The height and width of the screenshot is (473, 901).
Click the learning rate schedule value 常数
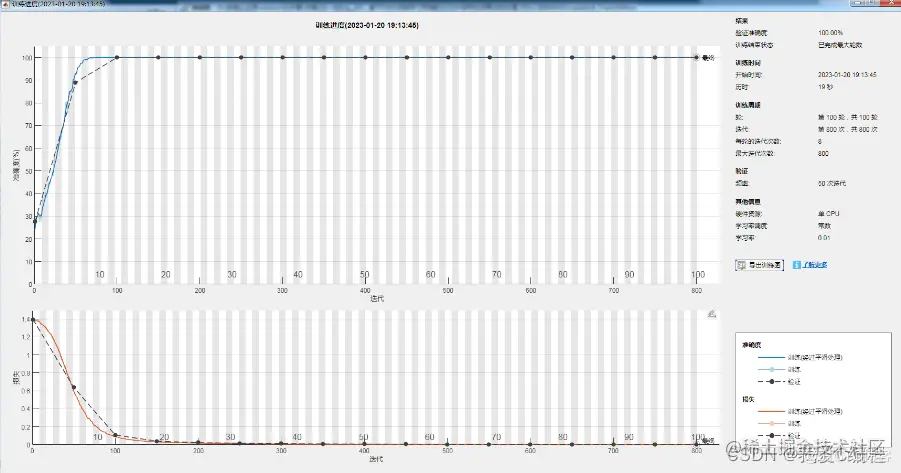(825, 226)
